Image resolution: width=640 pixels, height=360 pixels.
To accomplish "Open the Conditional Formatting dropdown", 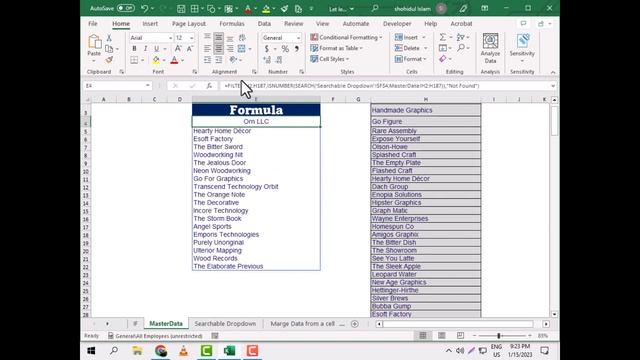I will click(346, 37).
